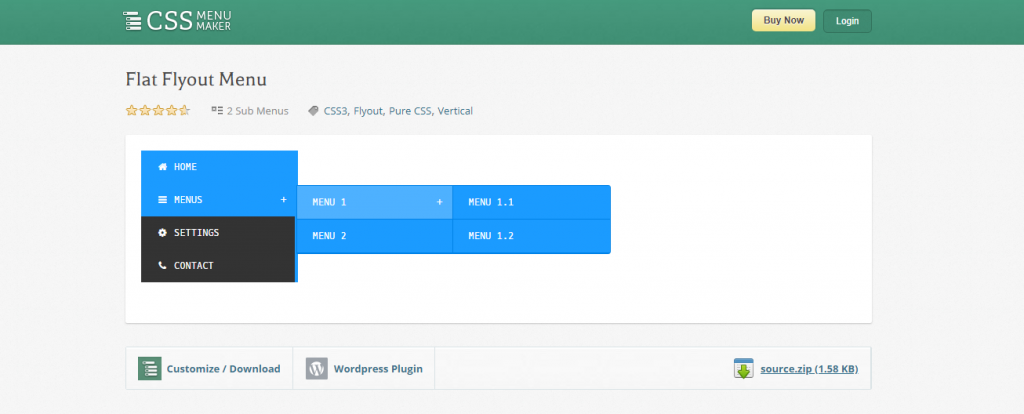Choose MENU 1.1 submenu item
Viewport: 1024px width, 414px height.
pyautogui.click(x=532, y=202)
